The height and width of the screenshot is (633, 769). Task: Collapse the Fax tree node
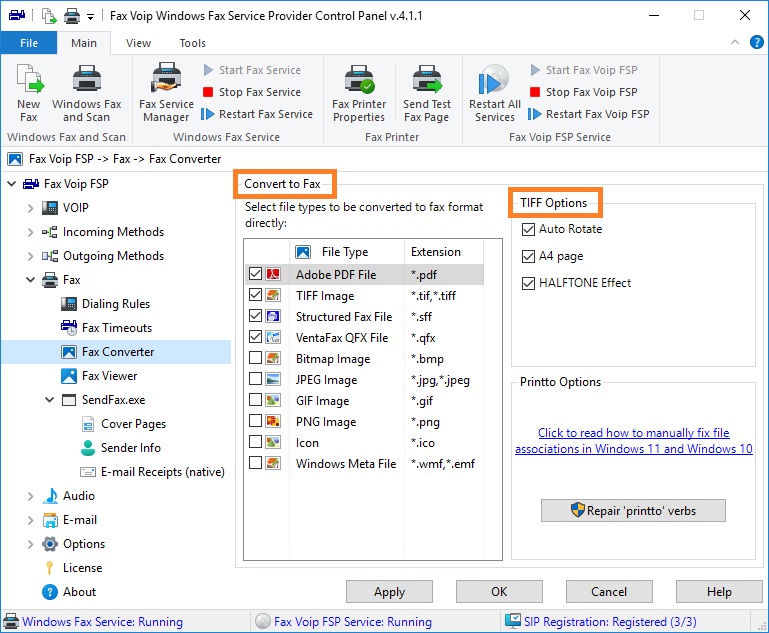pyautogui.click(x=30, y=280)
